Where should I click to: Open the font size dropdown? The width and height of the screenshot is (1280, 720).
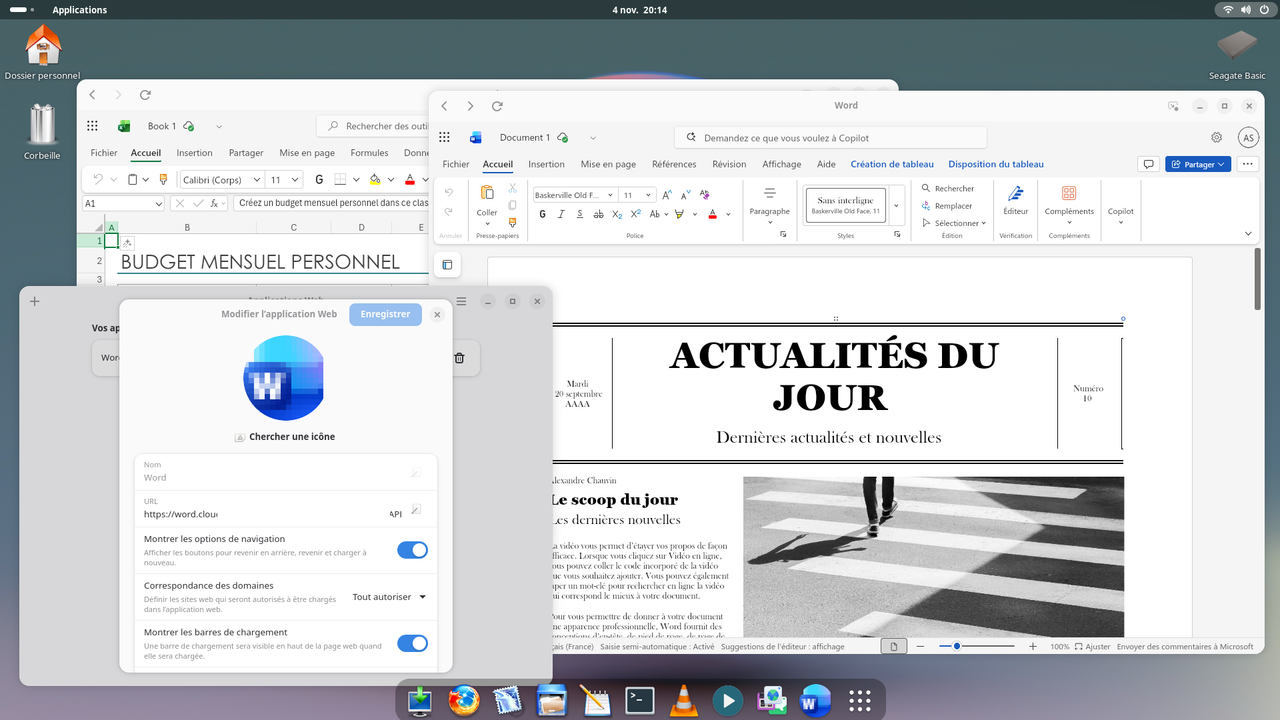pos(648,194)
